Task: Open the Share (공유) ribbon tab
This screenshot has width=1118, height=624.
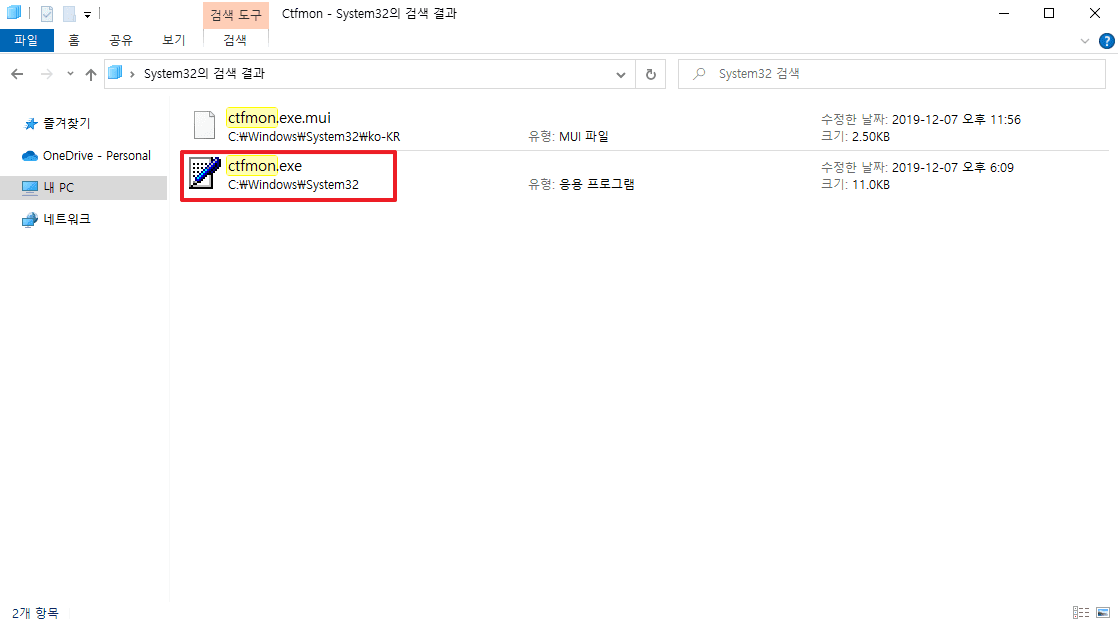Action: coord(120,41)
